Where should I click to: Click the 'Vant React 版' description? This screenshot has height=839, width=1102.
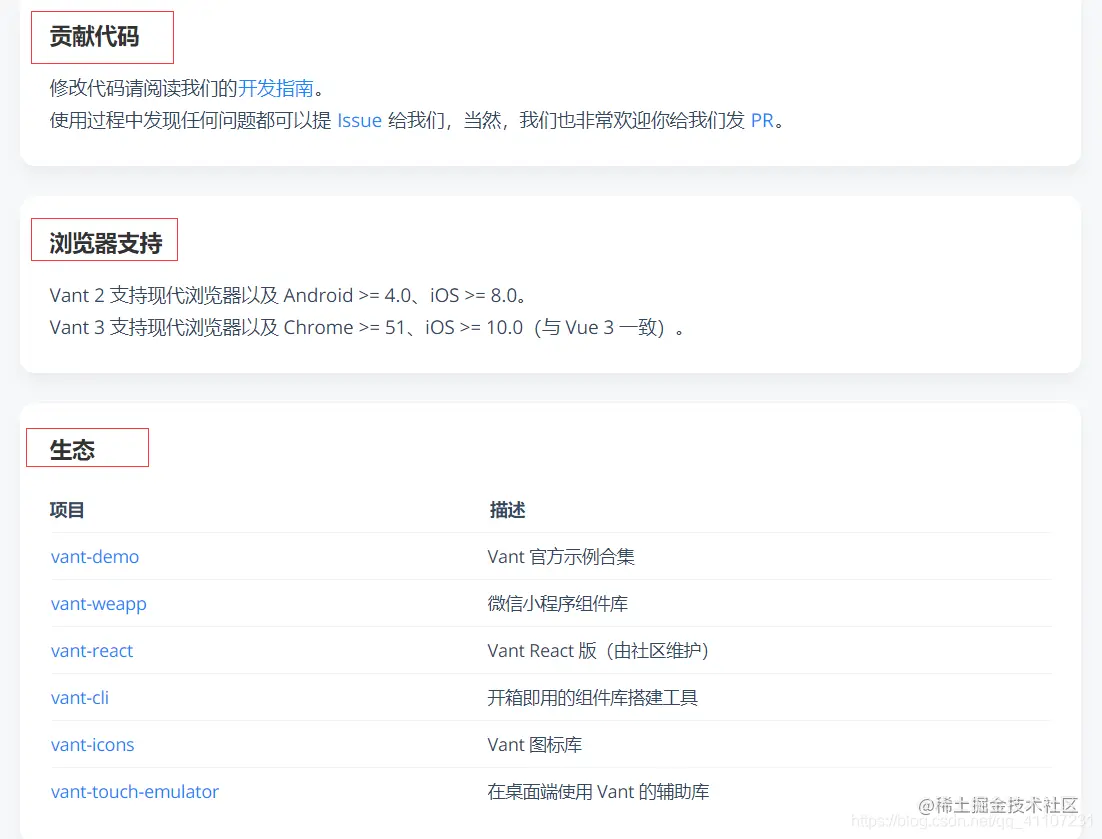point(598,651)
